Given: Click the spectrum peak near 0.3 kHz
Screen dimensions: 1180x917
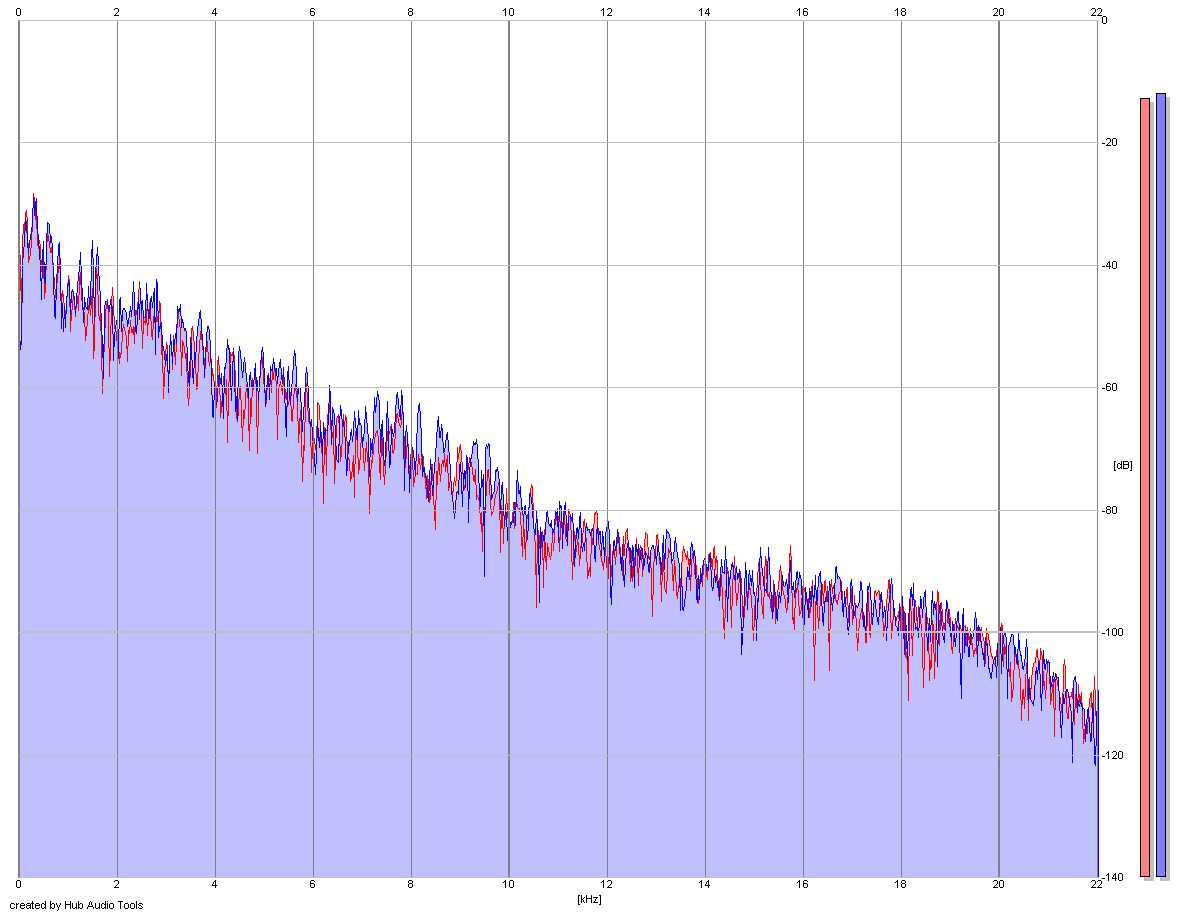Looking at the screenshot, I should tap(34, 196).
